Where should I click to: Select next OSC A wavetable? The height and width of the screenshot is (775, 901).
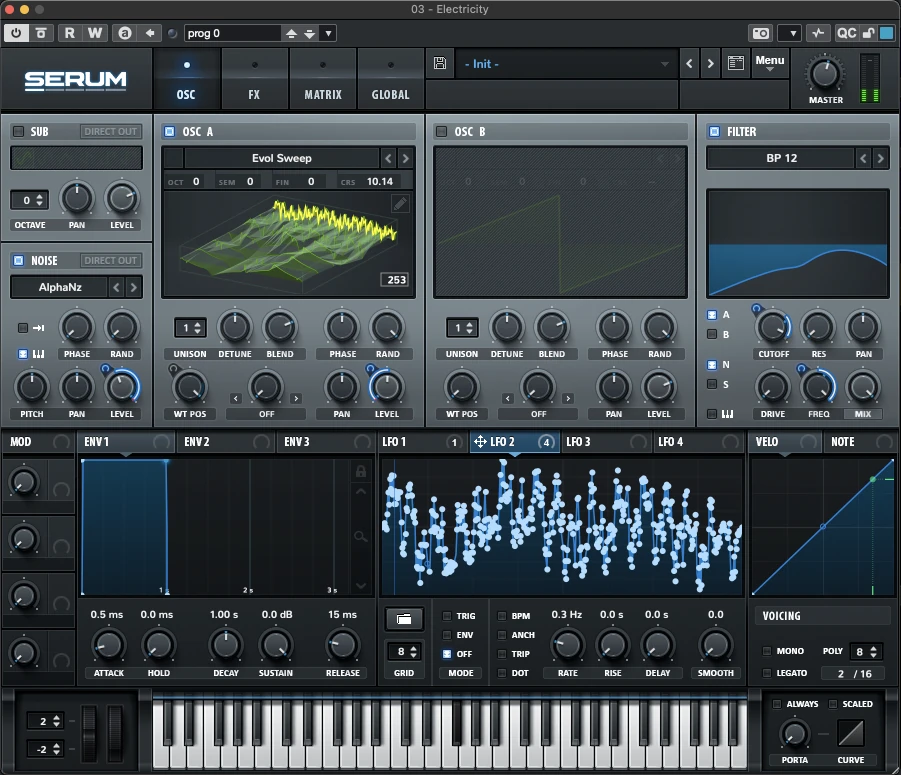pos(406,158)
